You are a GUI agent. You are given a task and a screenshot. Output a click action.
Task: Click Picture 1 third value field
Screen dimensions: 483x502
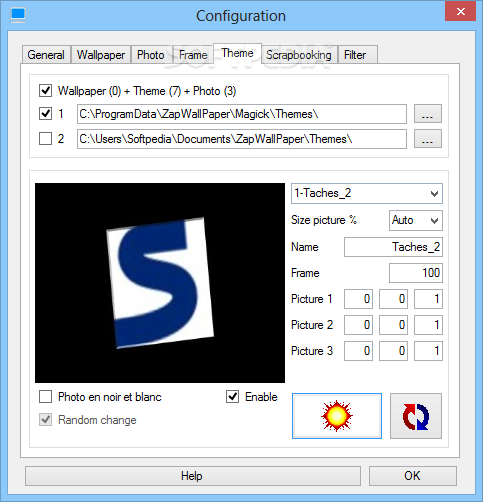[428, 299]
